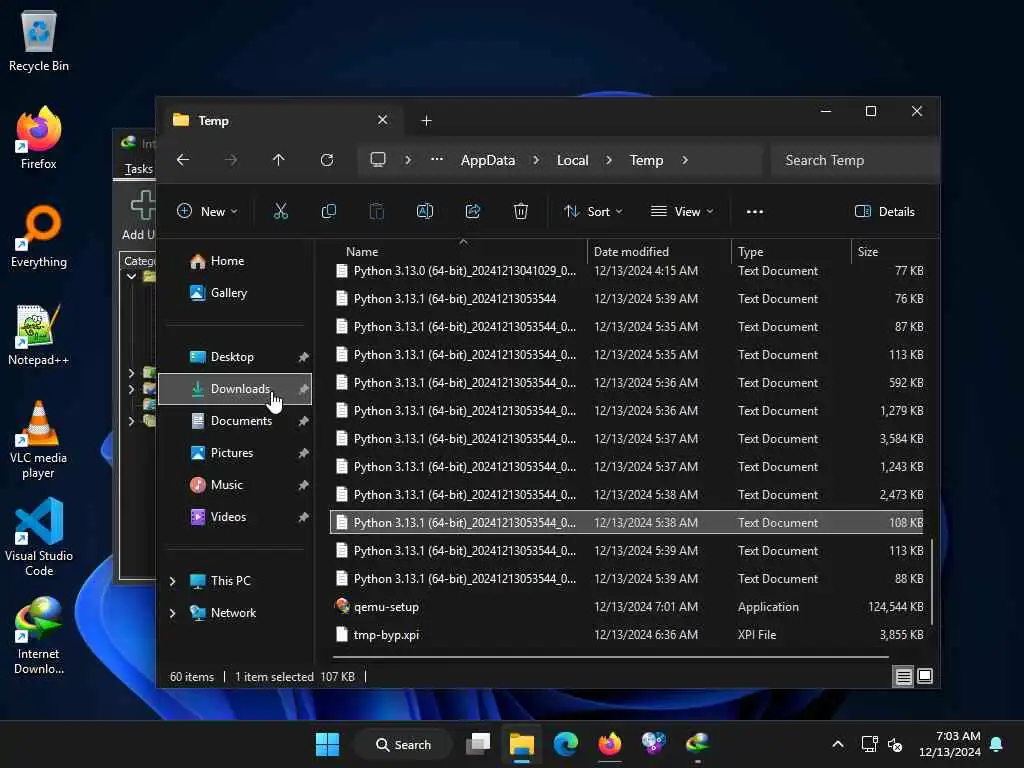
Task: Click the This PC monitor icon in address bar
Action: click(377, 159)
